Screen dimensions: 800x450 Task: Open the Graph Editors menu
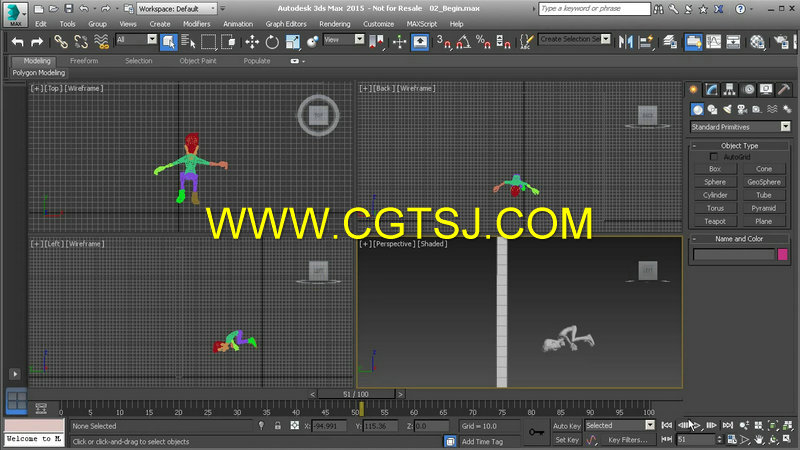pyautogui.click(x=286, y=24)
